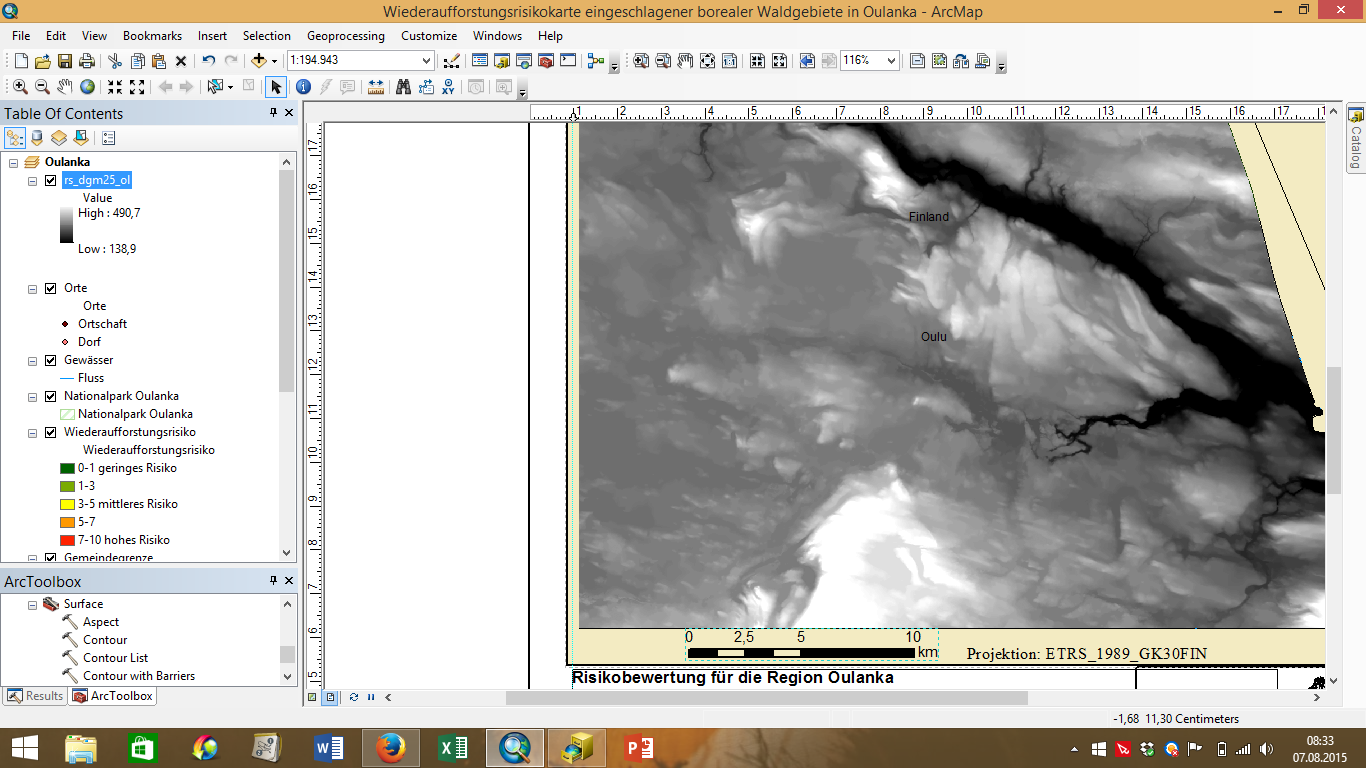Open the Geoprocessing menu
This screenshot has height=768, width=1366.
pyautogui.click(x=345, y=35)
